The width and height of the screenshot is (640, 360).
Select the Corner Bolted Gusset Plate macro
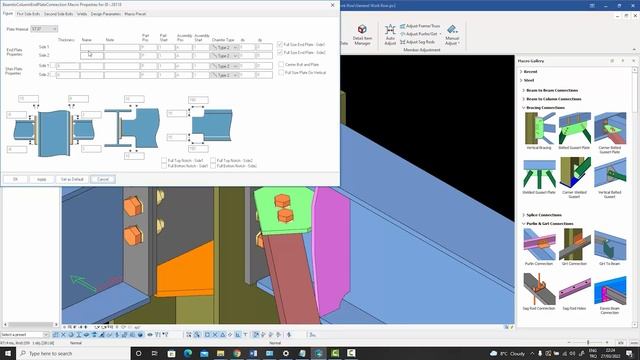610,133
